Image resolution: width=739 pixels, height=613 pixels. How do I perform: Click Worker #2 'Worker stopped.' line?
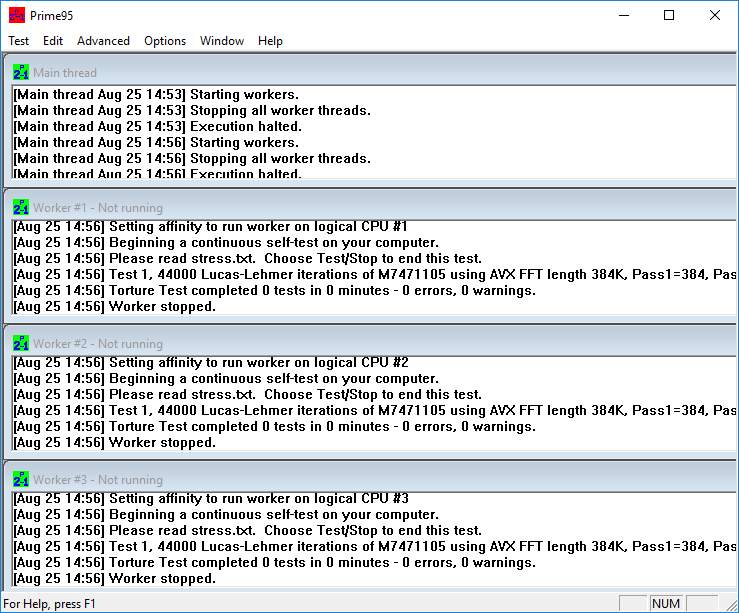115,442
